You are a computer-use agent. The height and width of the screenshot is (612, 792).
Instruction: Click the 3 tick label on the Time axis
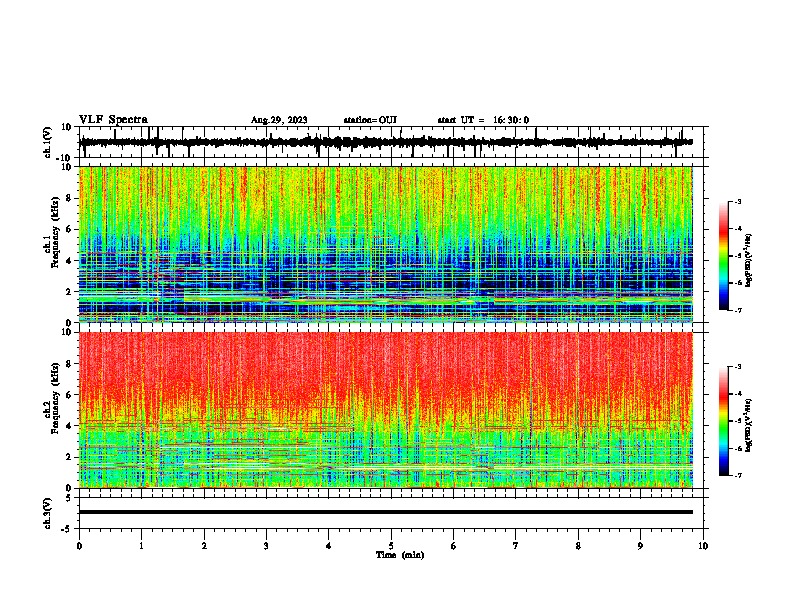[266, 546]
